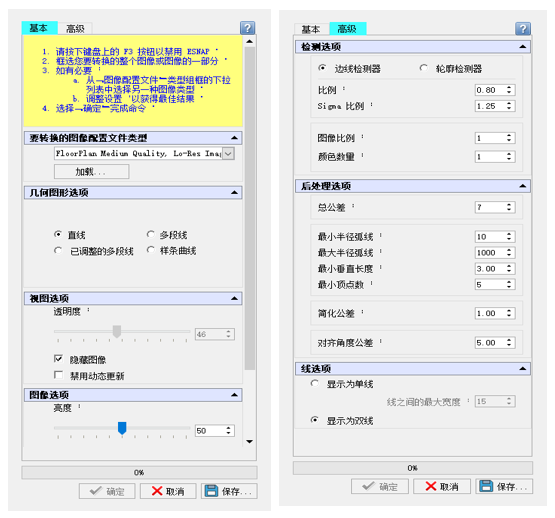Image resolution: width=555 pixels, height=518 pixels.
Task: Select the 显示为双线 radio button
Action: coord(314,420)
